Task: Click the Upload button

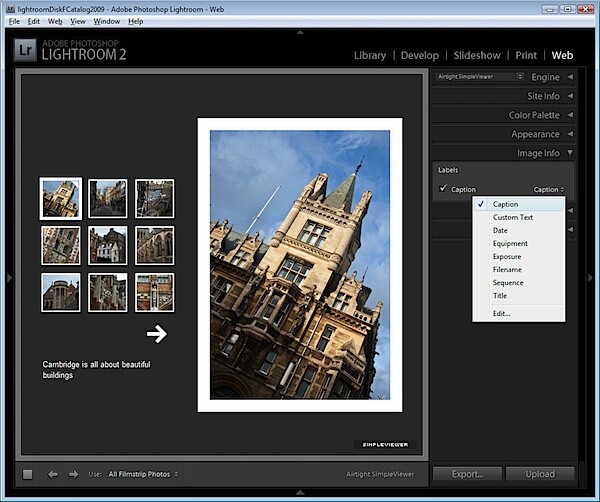Action: pos(540,474)
